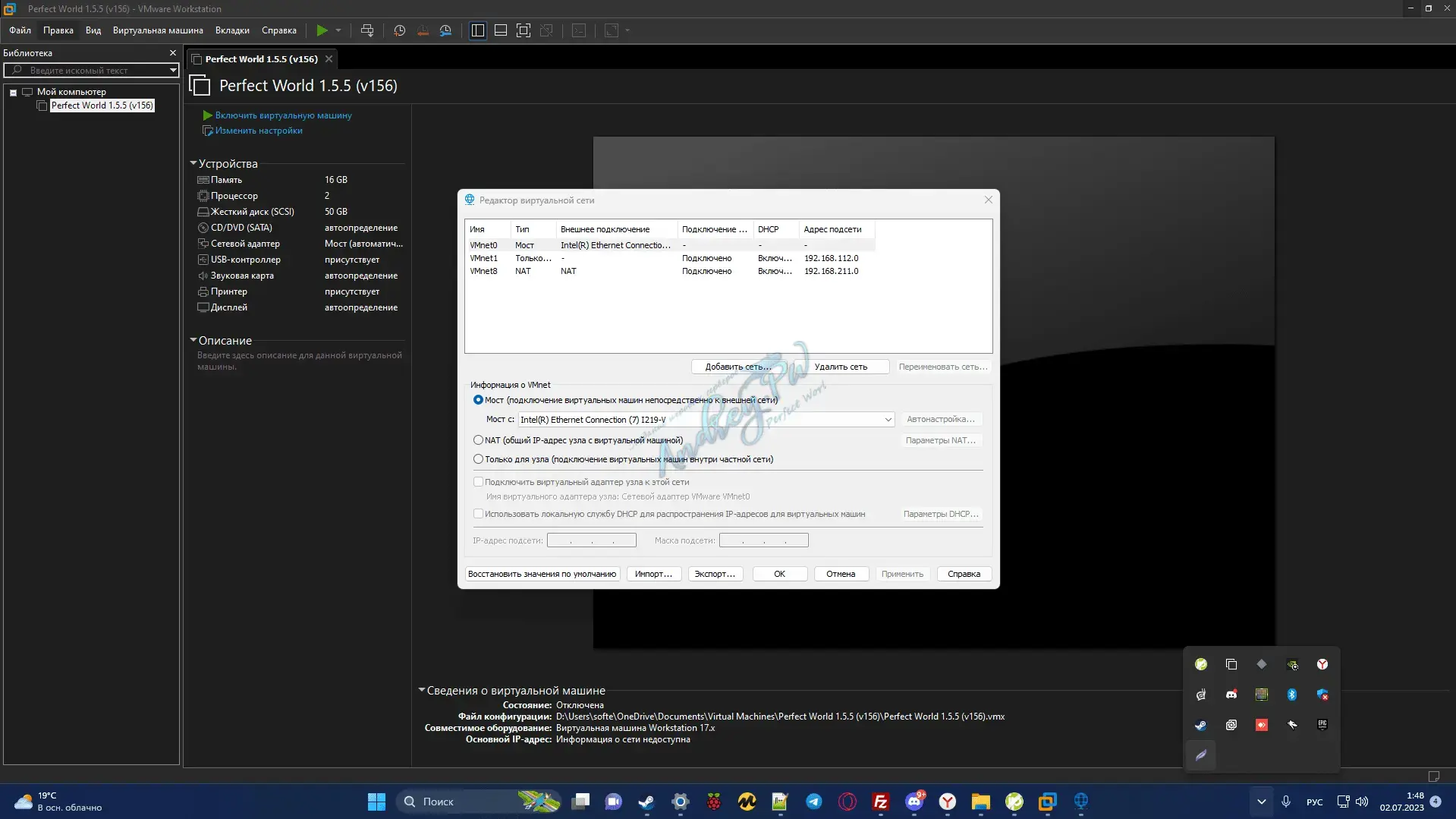Click the Steam icon in tray overflow
1456x819 pixels.
pyautogui.click(x=1201, y=725)
